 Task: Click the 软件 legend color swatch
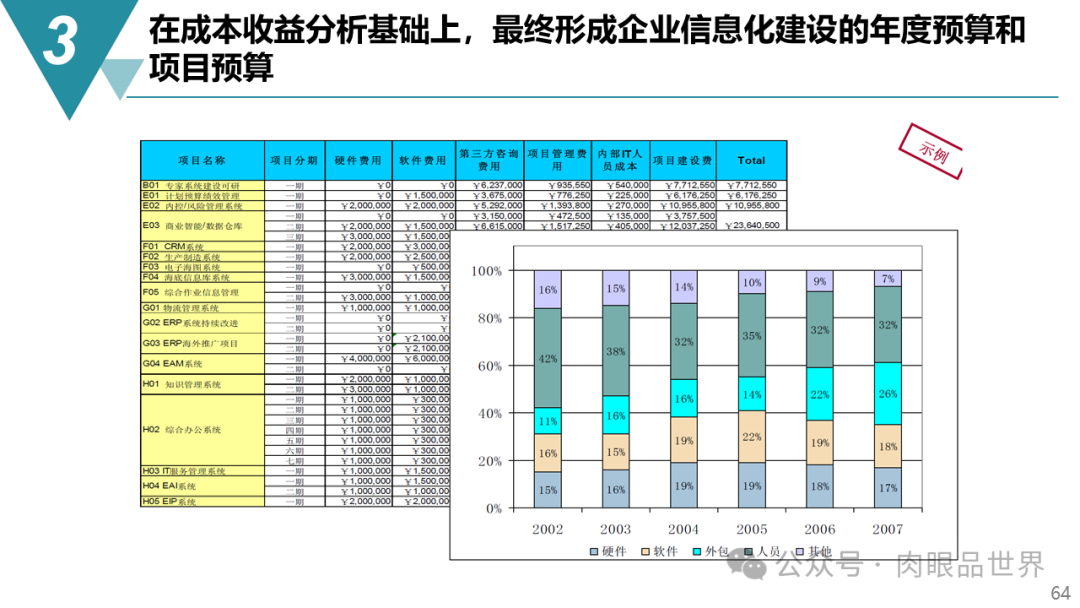(x=645, y=552)
